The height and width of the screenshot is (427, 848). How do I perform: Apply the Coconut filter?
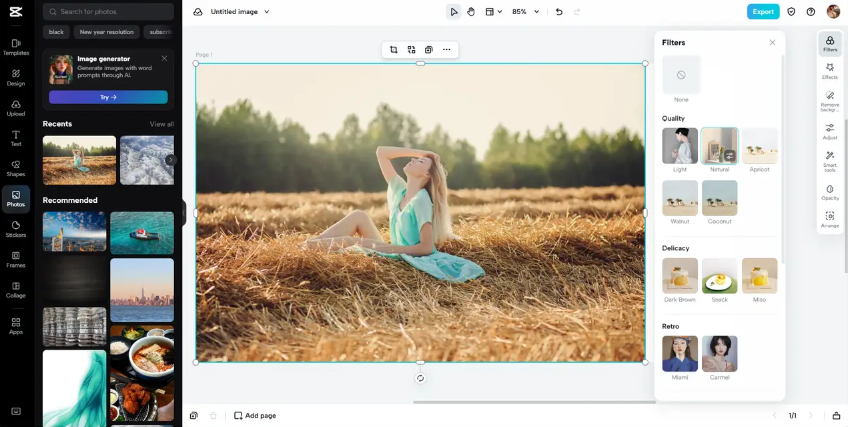pos(719,198)
